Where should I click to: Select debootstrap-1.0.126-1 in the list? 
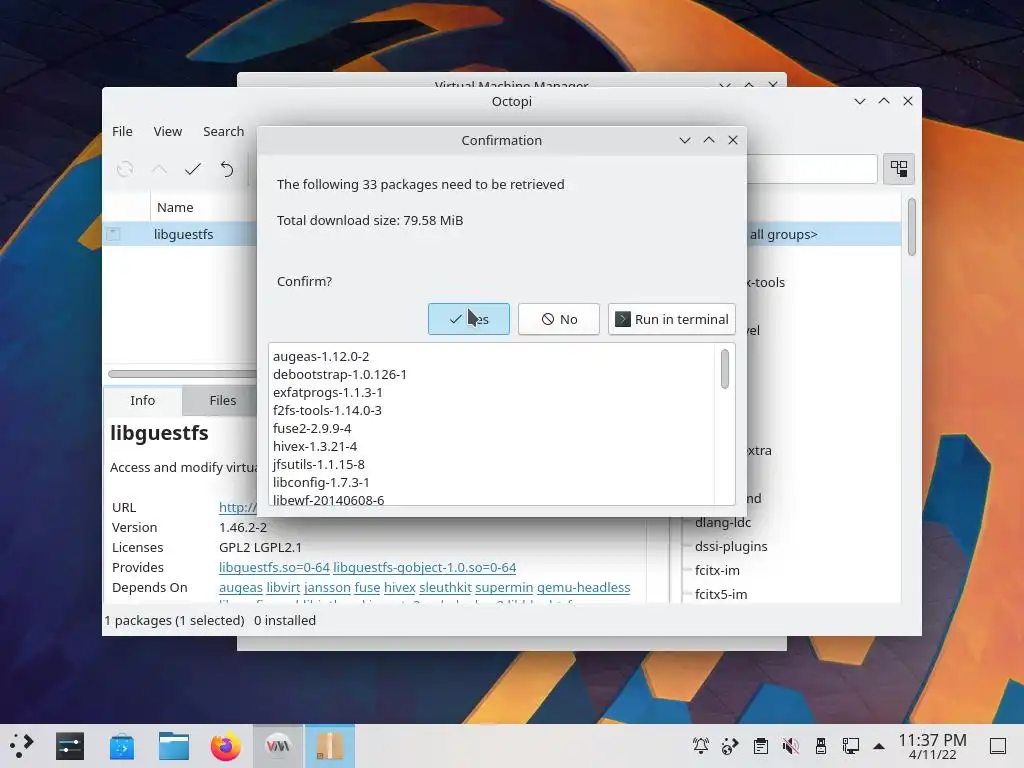(340, 374)
